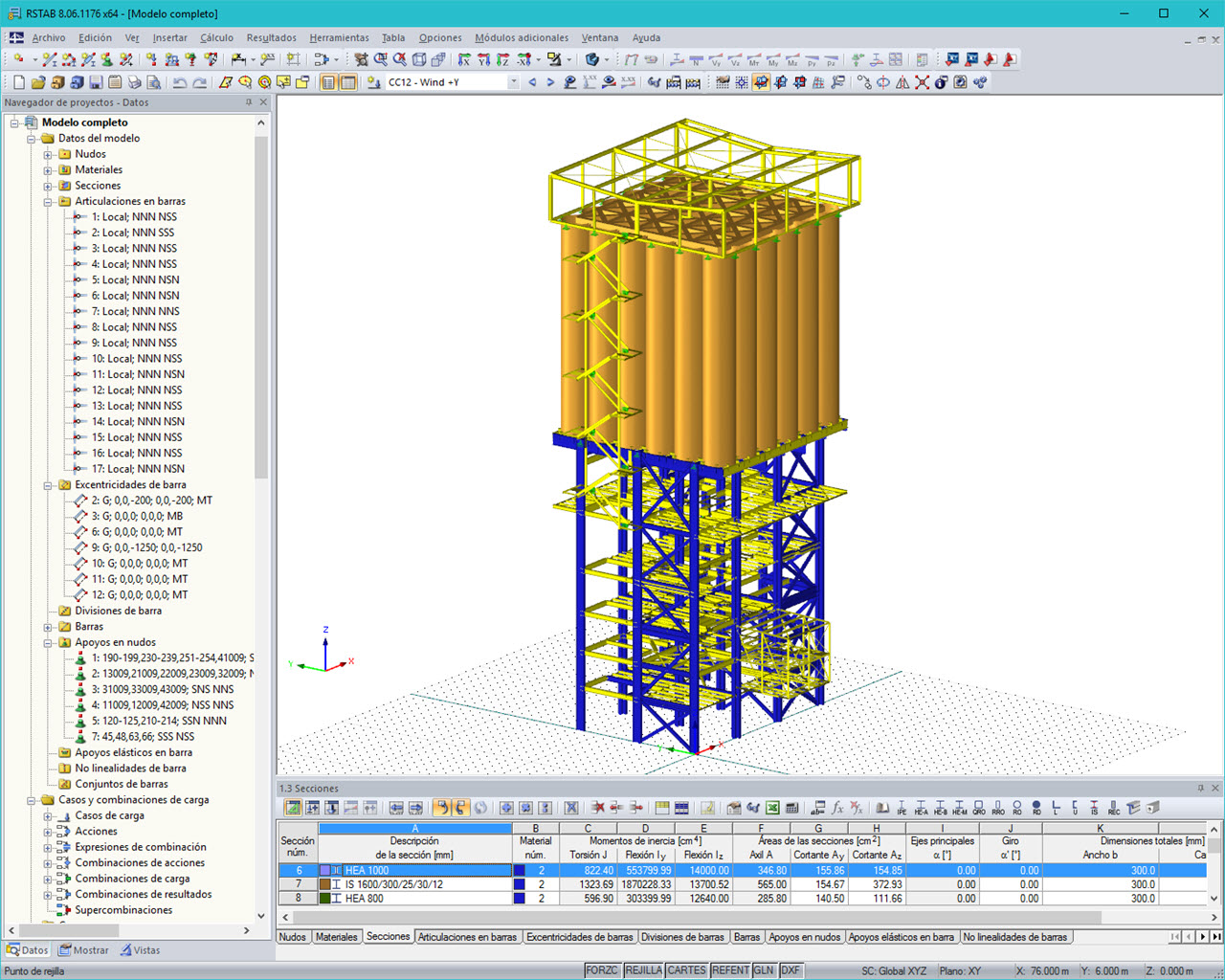1225x980 pixels.
Task: Show the view in X direction
Action: 464,59
